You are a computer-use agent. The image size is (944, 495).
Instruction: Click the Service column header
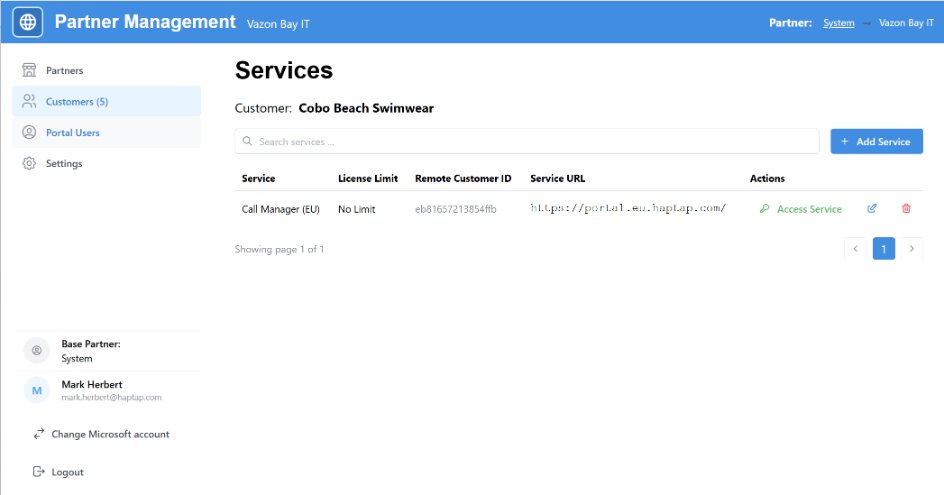point(258,179)
